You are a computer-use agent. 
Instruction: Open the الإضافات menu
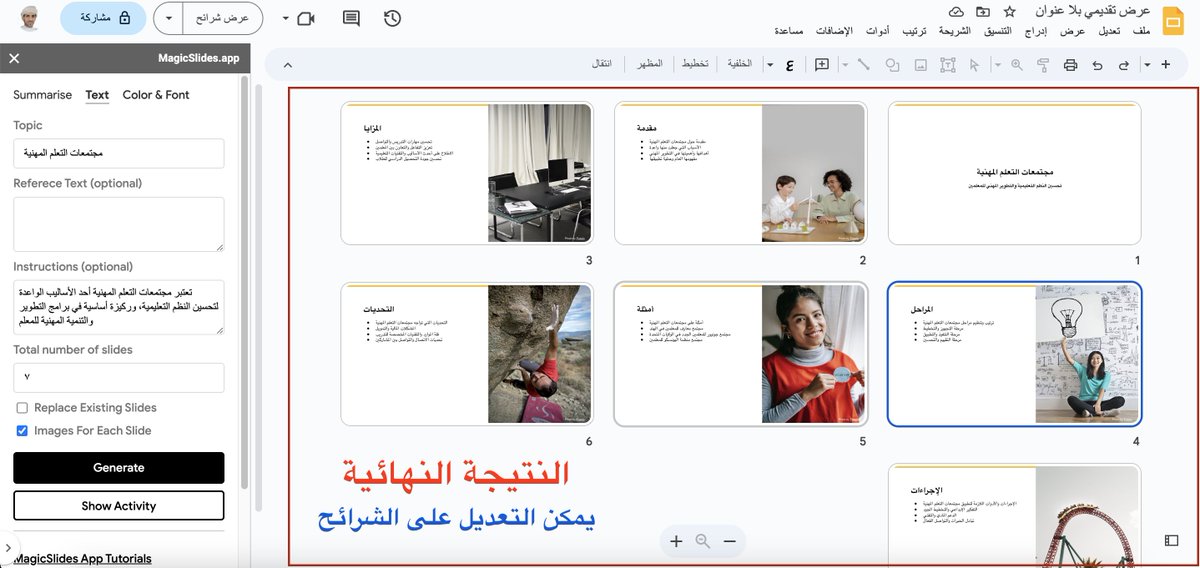click(835, 31)
